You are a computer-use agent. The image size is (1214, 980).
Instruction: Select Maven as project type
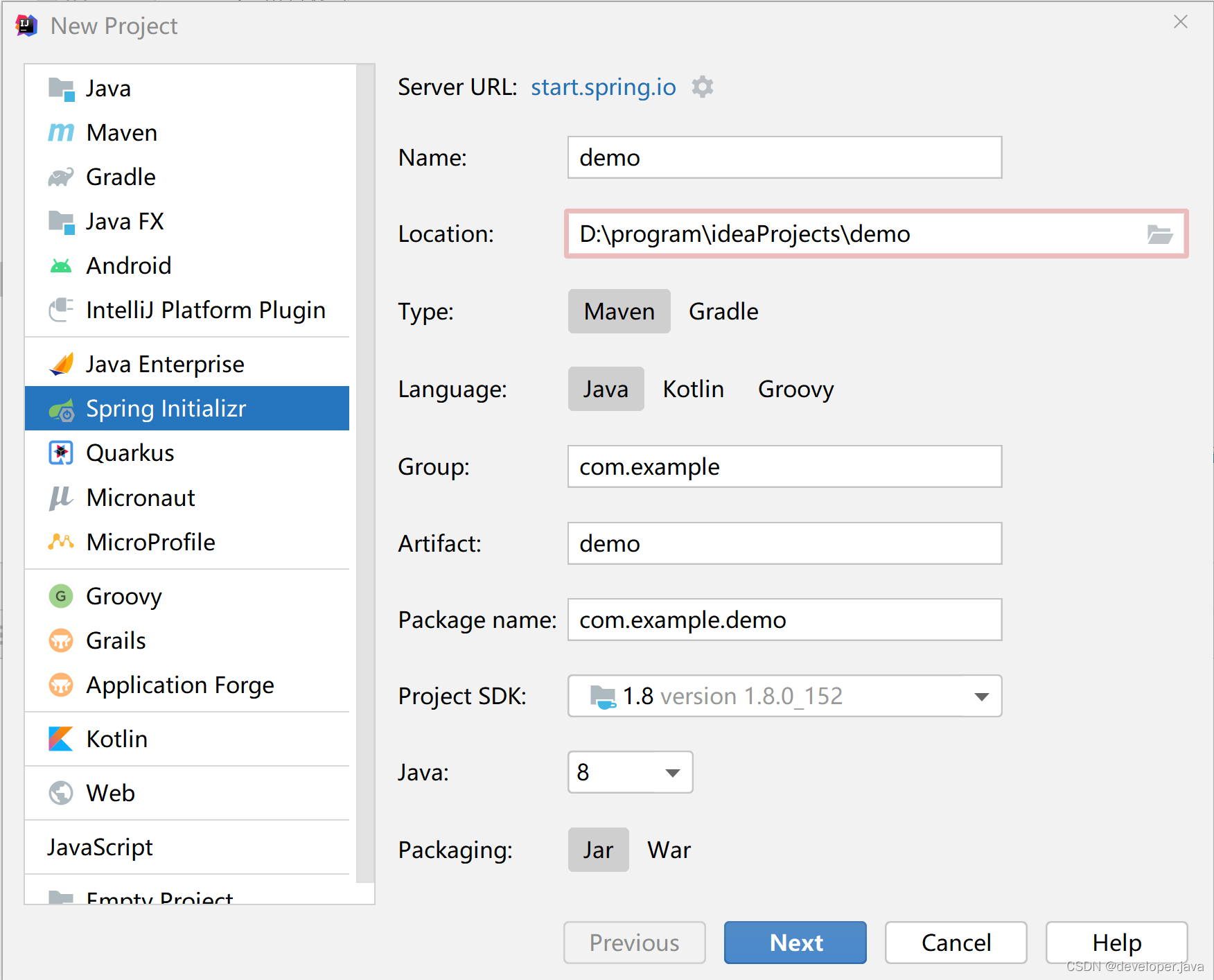[x=619, y=311]
